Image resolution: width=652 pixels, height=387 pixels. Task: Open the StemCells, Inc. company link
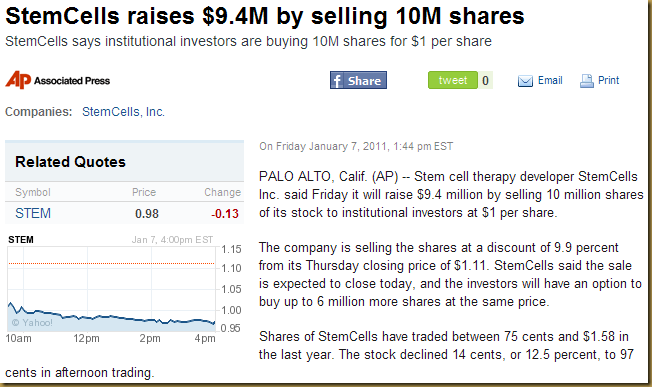point(123,112)
